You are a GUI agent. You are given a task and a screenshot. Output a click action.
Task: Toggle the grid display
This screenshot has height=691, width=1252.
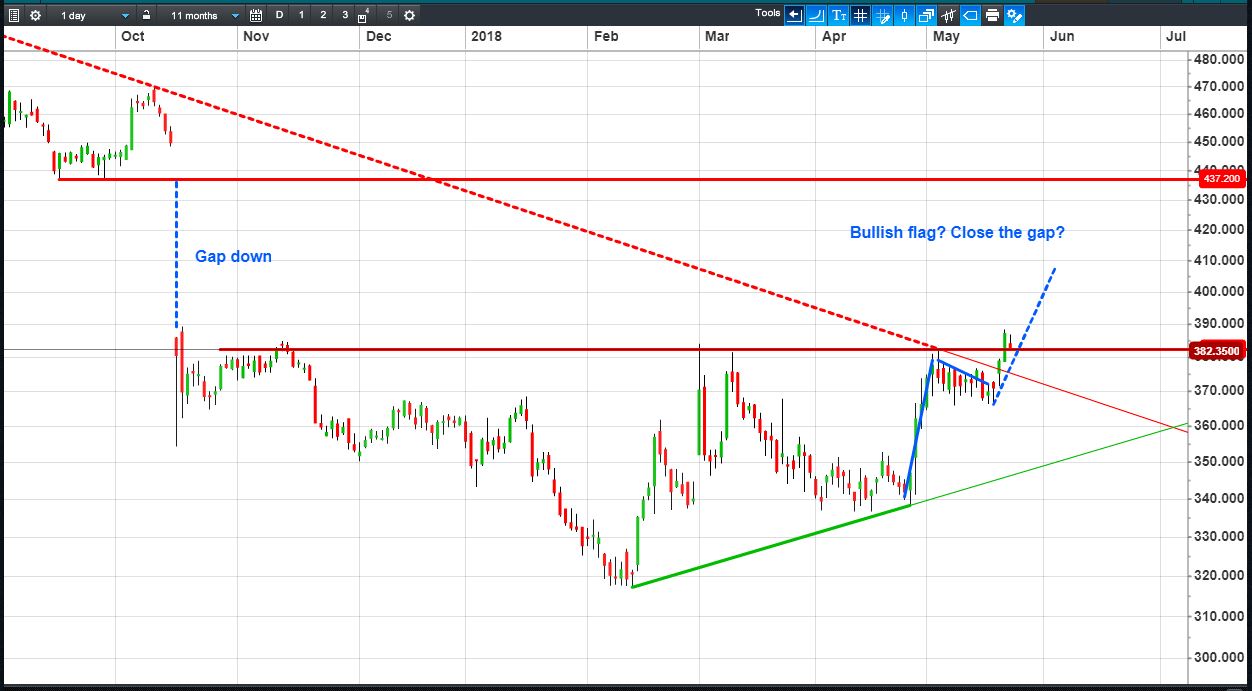tap(860, 15)
